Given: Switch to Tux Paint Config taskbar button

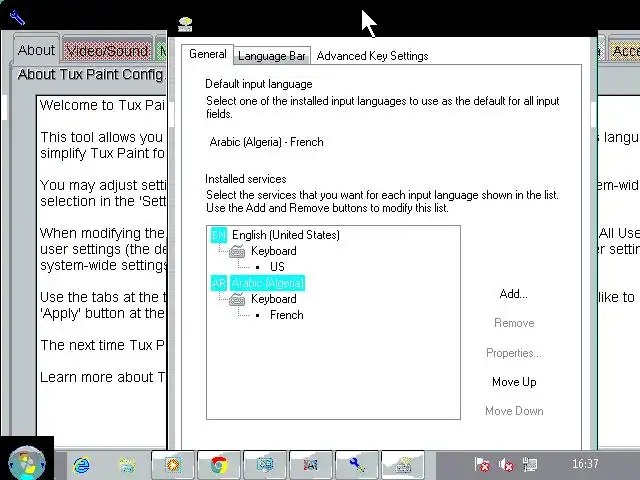Looking at the screenshot, I should click(357, 465).
